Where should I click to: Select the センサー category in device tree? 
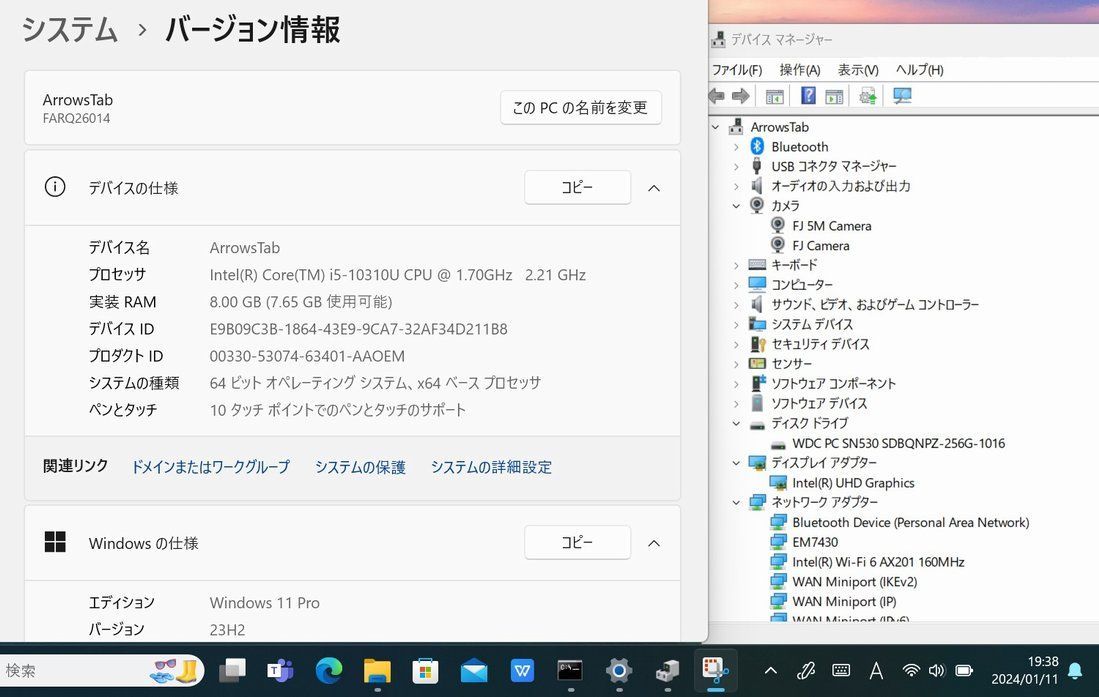pyautogui.click(x=791, y=364)
